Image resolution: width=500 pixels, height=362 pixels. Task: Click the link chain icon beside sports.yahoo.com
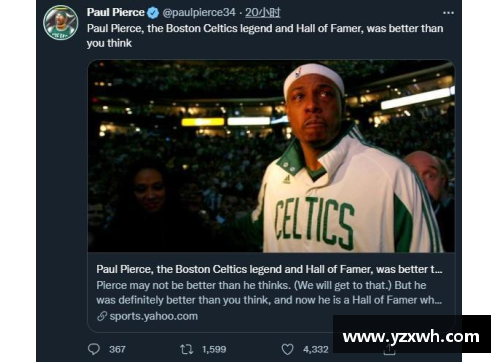102,316
